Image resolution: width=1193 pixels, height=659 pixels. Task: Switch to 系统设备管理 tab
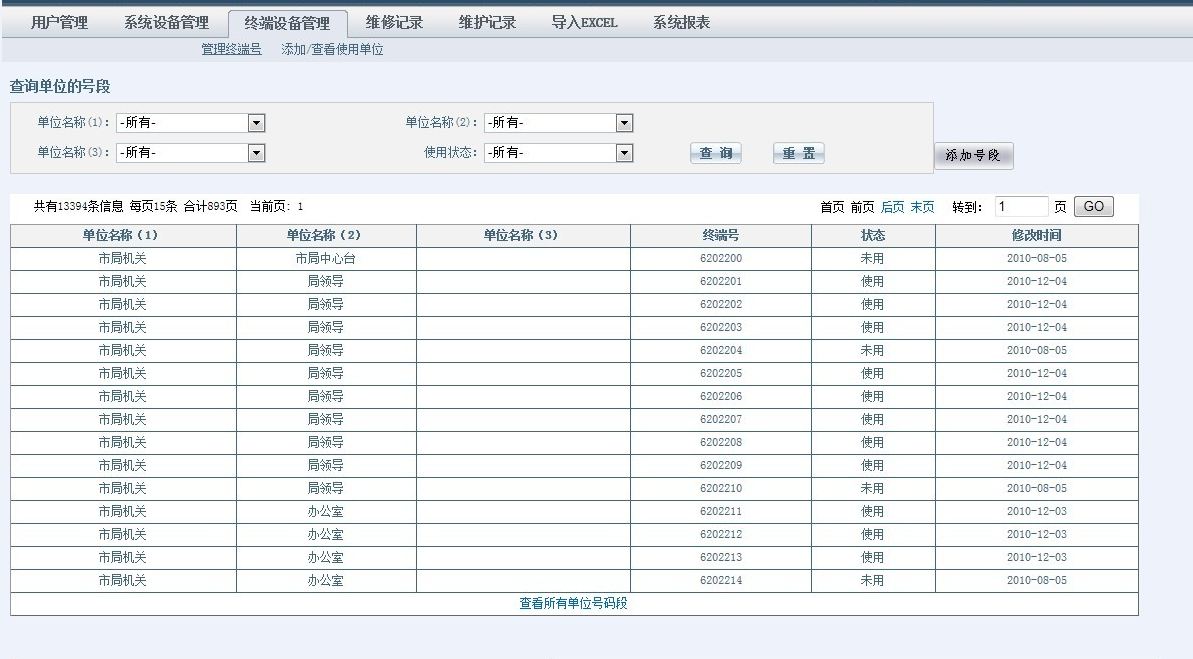pos(166,23)
